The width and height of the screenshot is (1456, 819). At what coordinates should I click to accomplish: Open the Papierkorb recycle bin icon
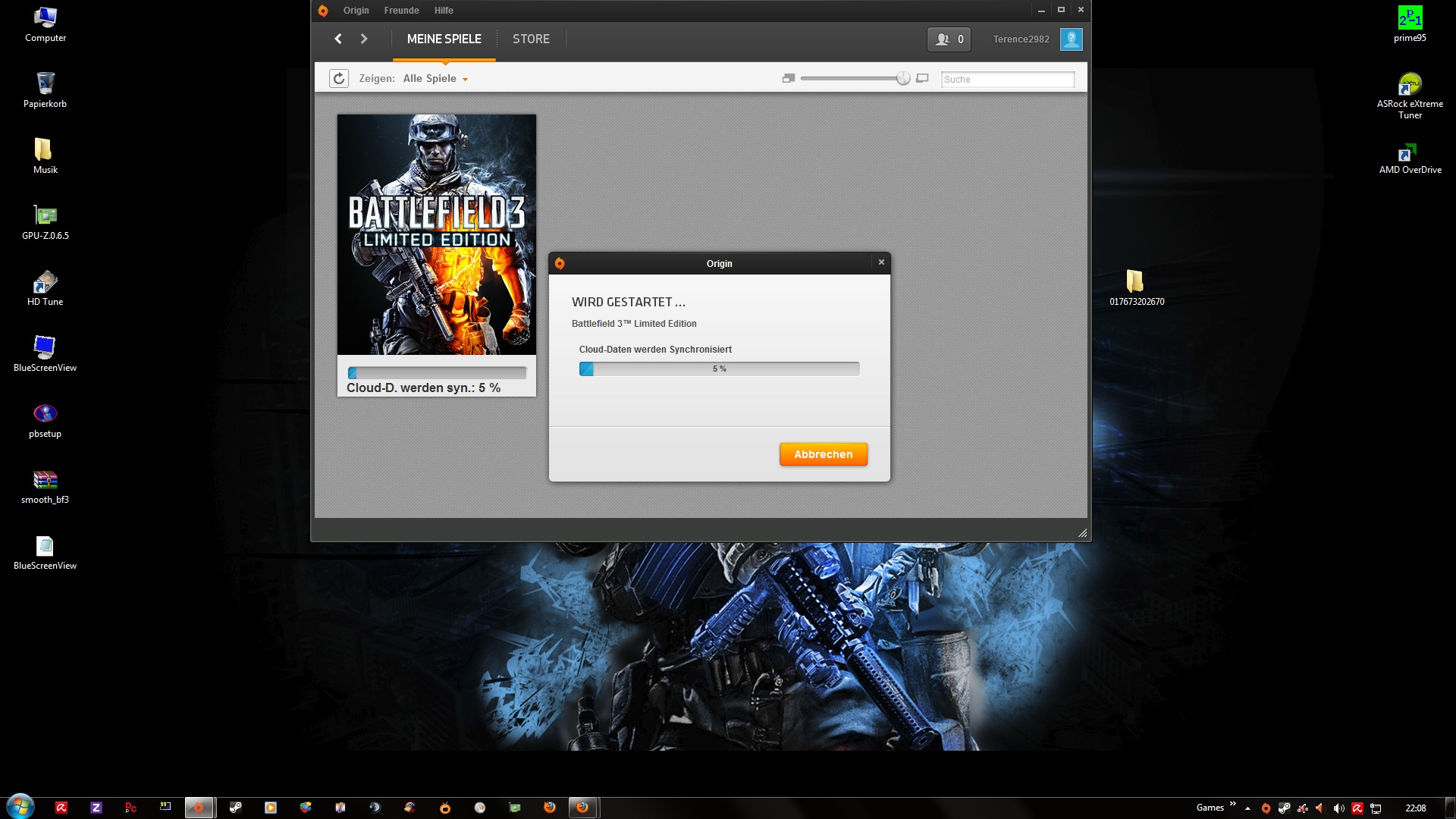coord(45,90)
